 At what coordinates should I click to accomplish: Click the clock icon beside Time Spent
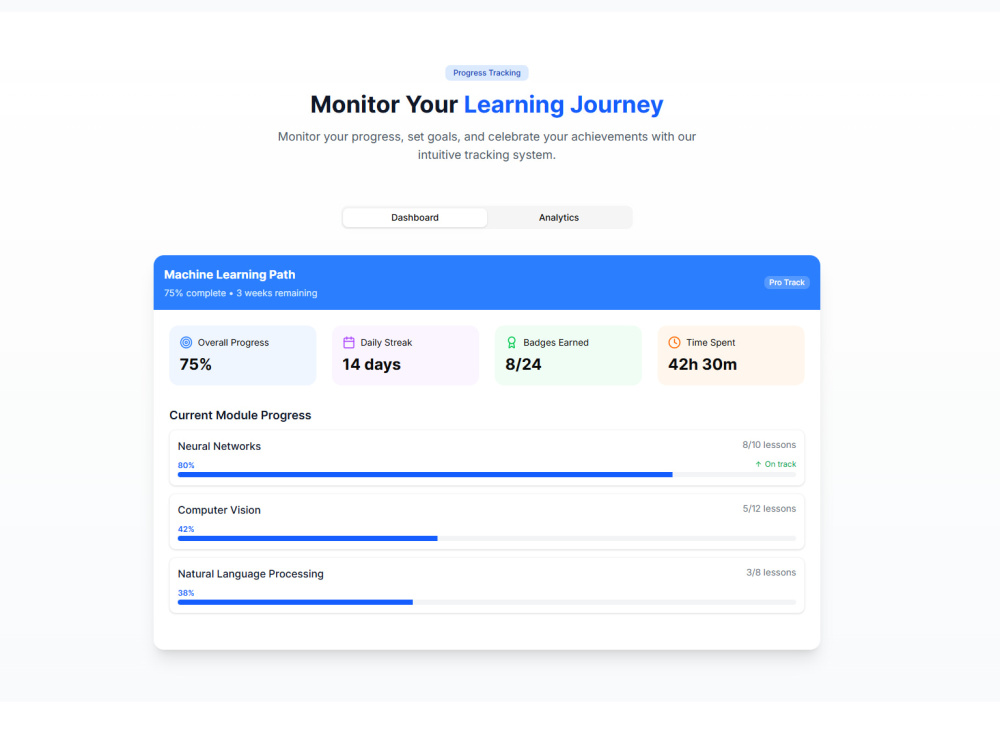[674, 342]
